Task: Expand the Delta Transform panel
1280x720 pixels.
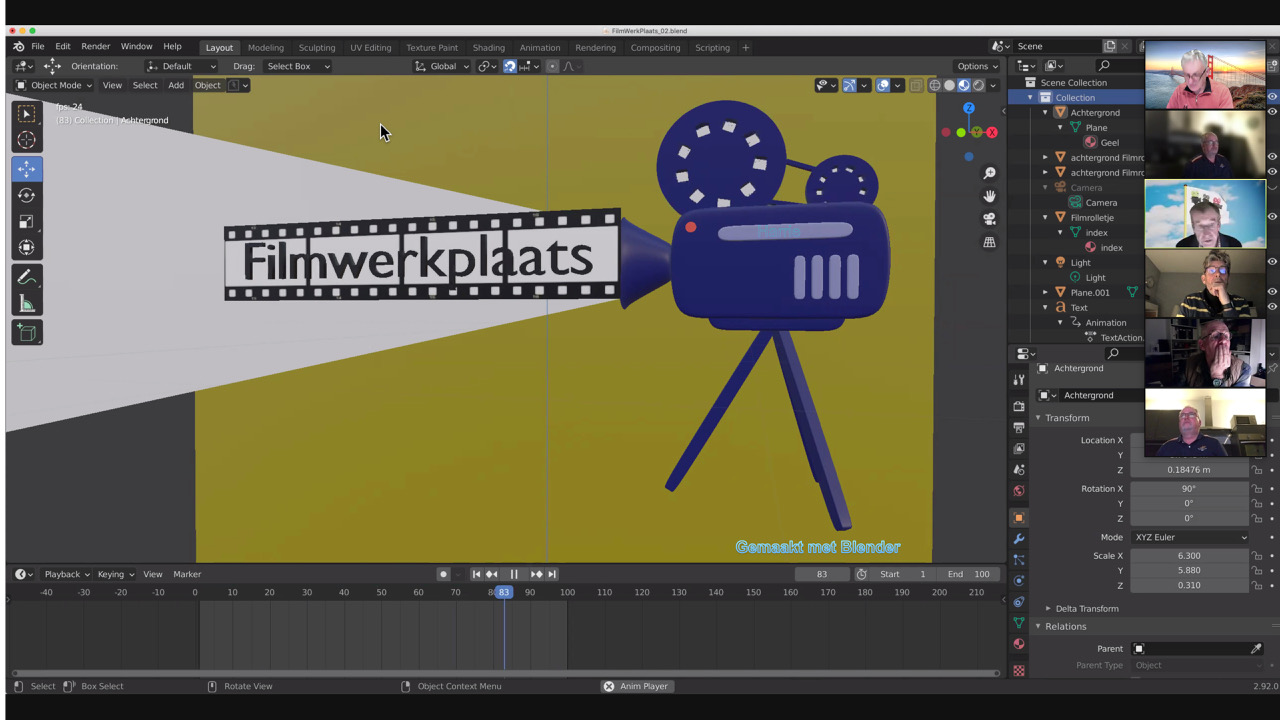Action: (1086, 608)
